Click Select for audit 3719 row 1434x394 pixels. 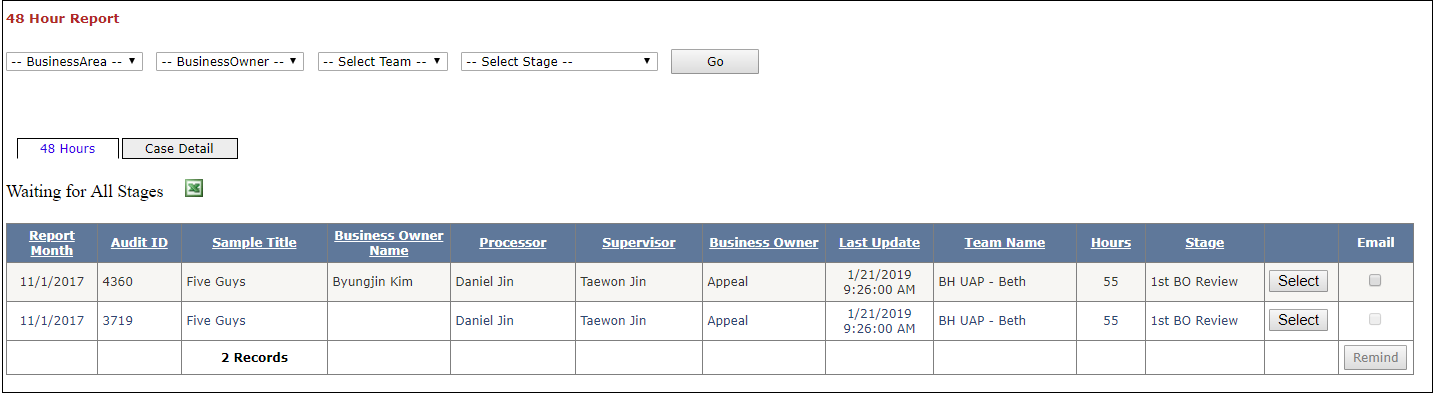1298,320
